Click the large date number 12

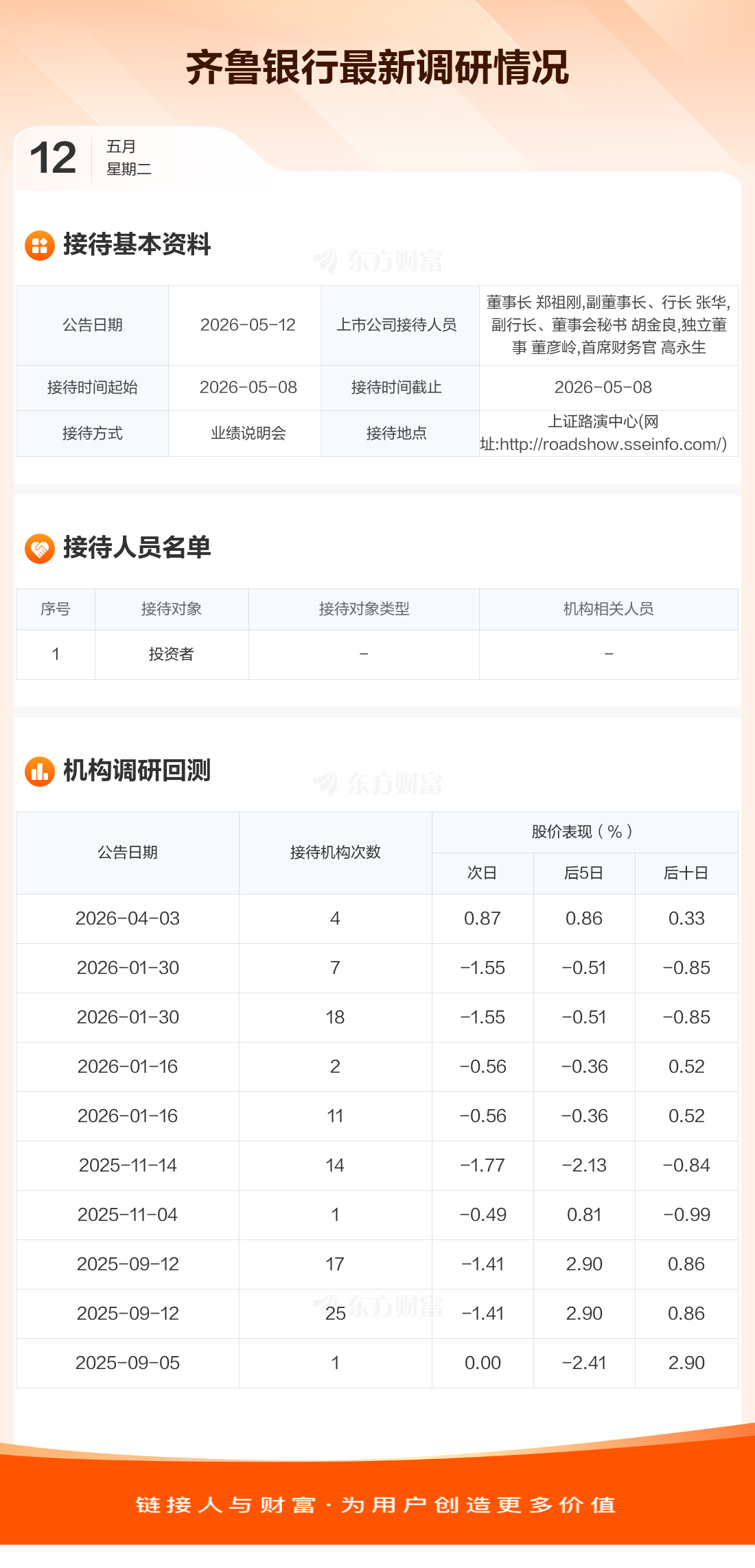pyautogui.click(x=54, y=158)
